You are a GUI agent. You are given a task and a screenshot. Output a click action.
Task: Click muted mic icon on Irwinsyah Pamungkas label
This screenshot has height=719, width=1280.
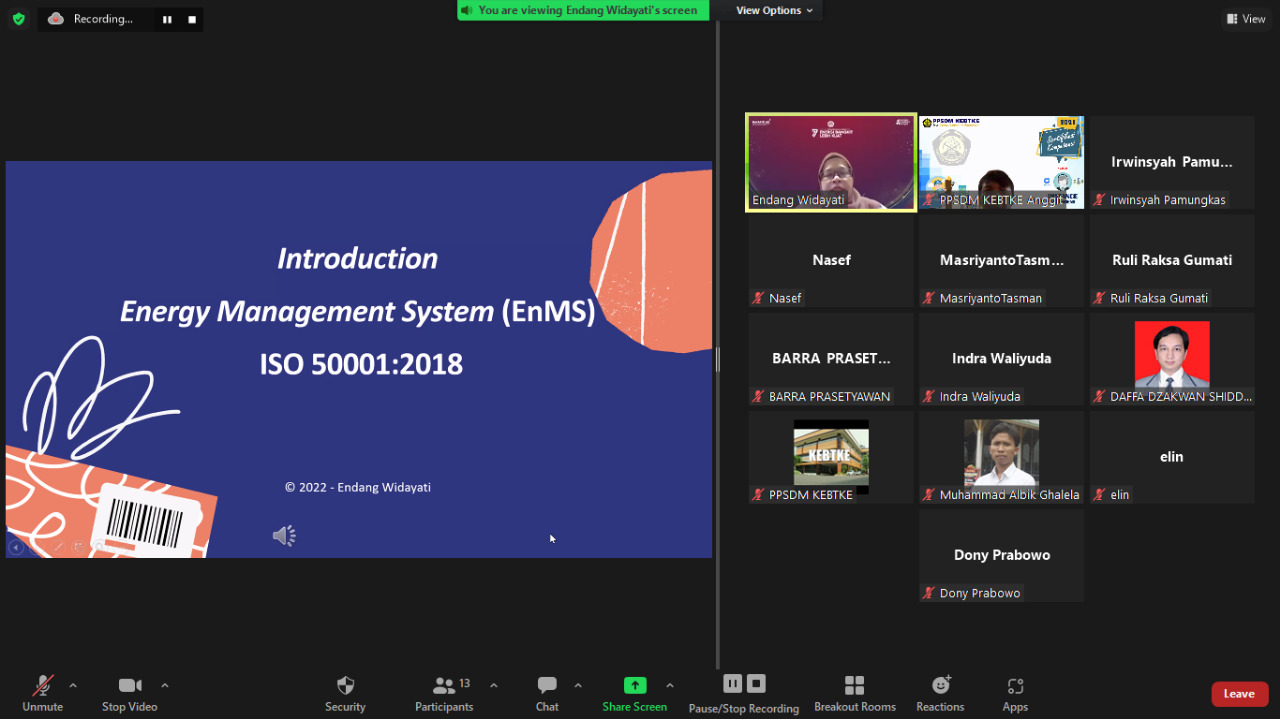pos(1100,200)
